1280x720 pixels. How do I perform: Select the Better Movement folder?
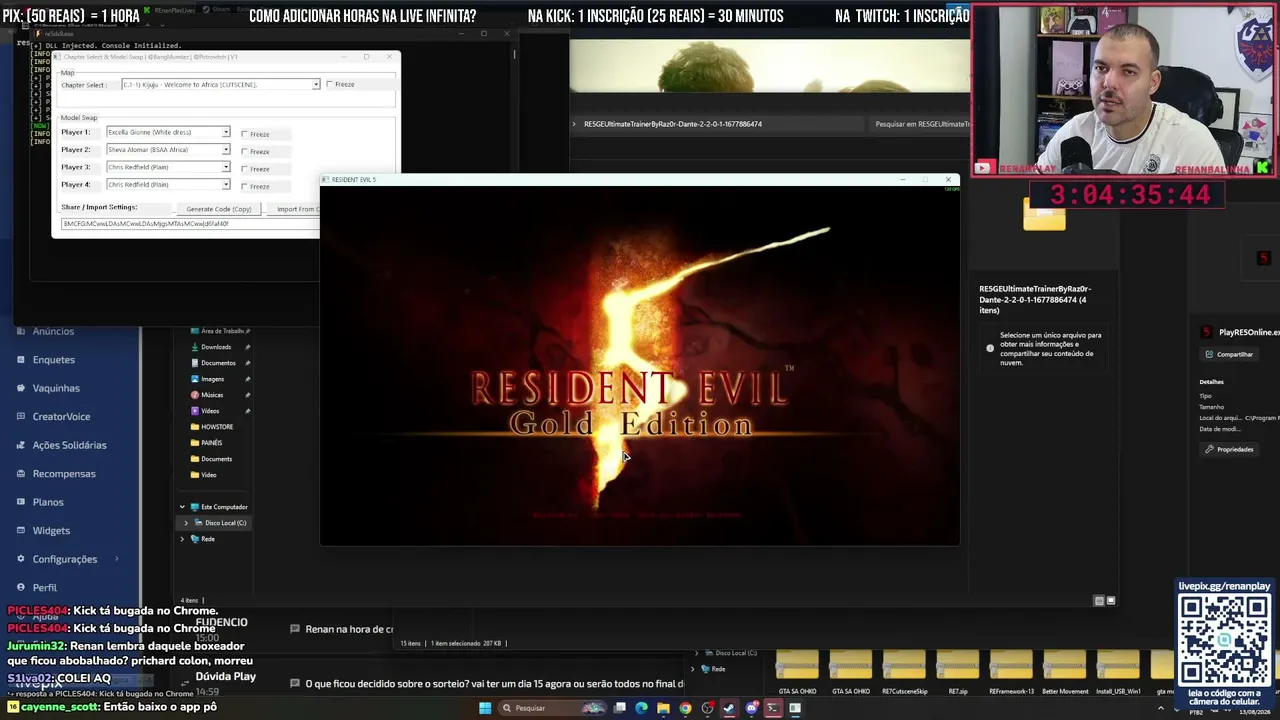1065,670
